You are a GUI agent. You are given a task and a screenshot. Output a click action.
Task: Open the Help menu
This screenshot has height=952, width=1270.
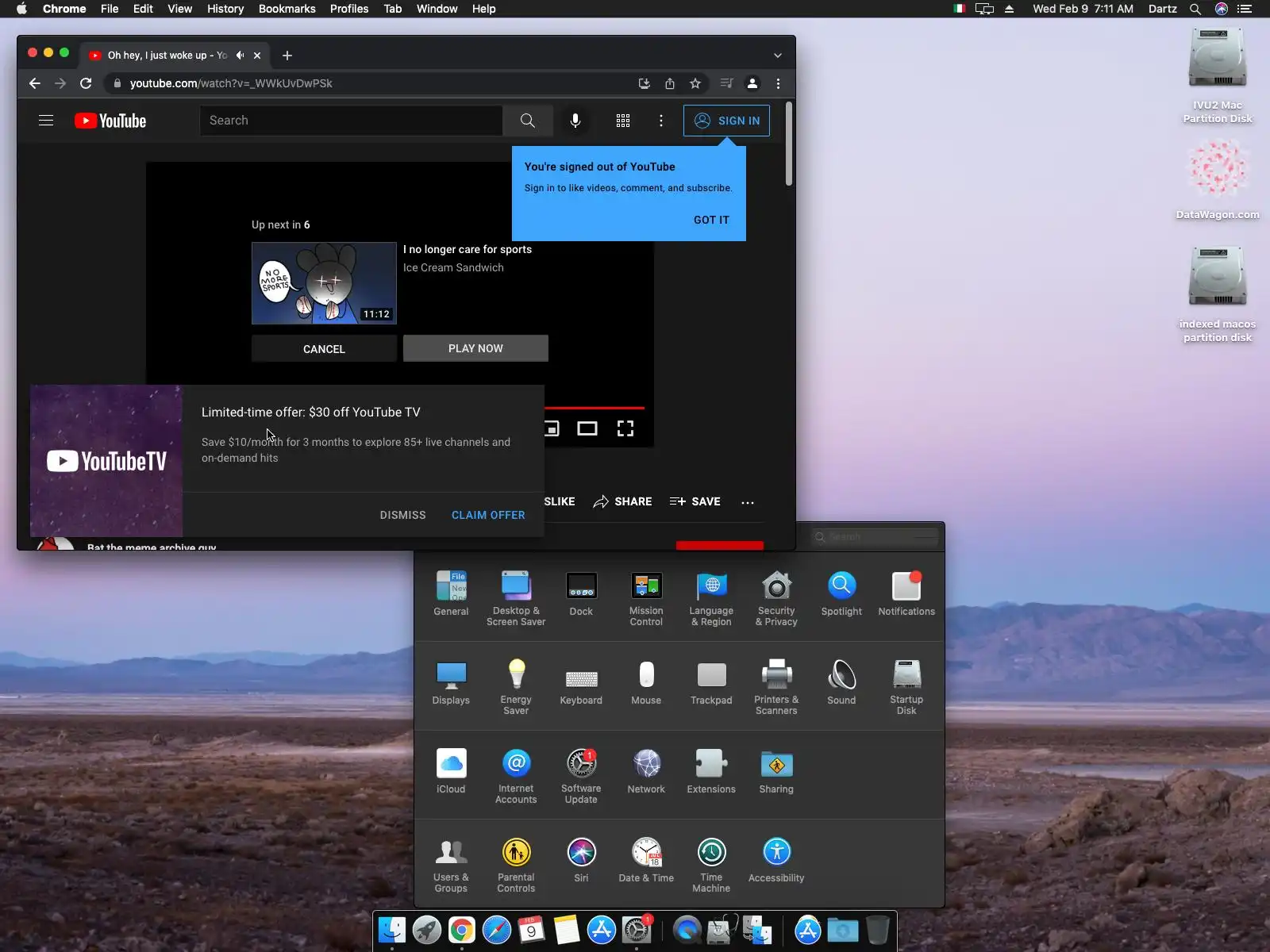coord(483,9)
